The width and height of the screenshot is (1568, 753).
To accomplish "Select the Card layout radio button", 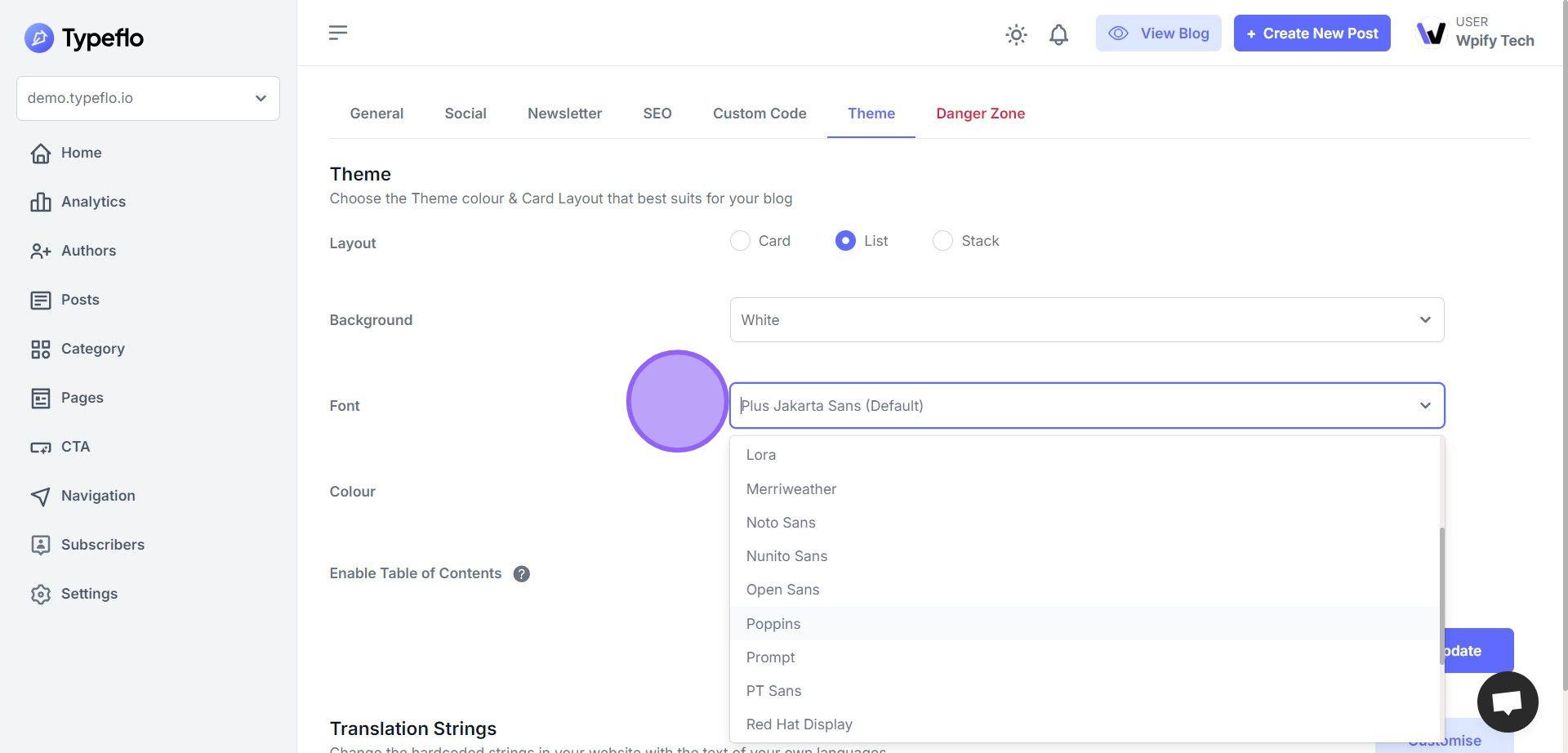I will [740, 241].
